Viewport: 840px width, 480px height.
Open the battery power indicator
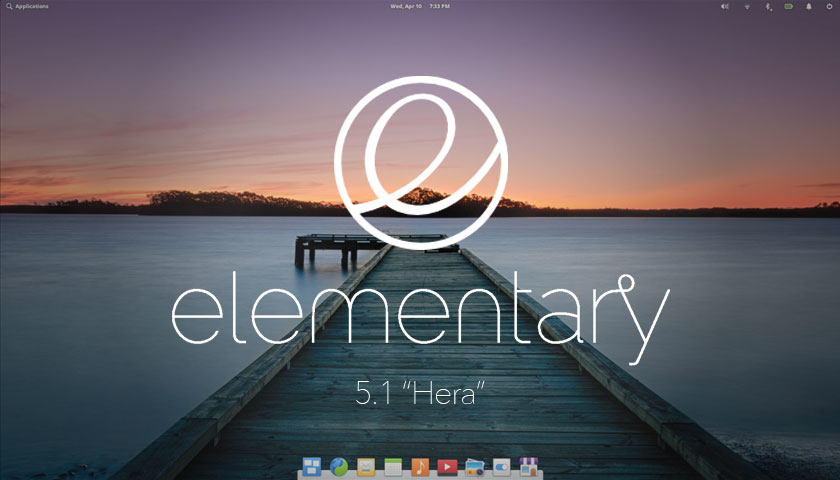(x=789, y=6)
